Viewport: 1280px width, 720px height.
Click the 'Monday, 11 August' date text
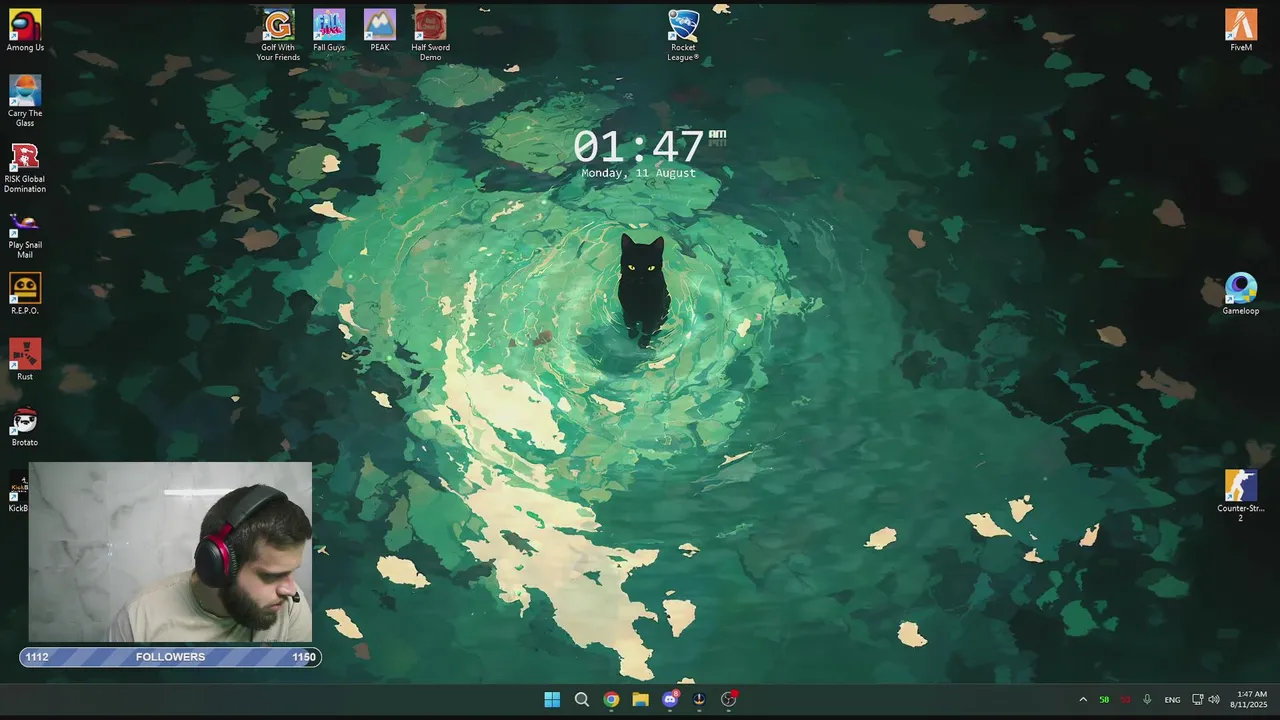point(639,173)
